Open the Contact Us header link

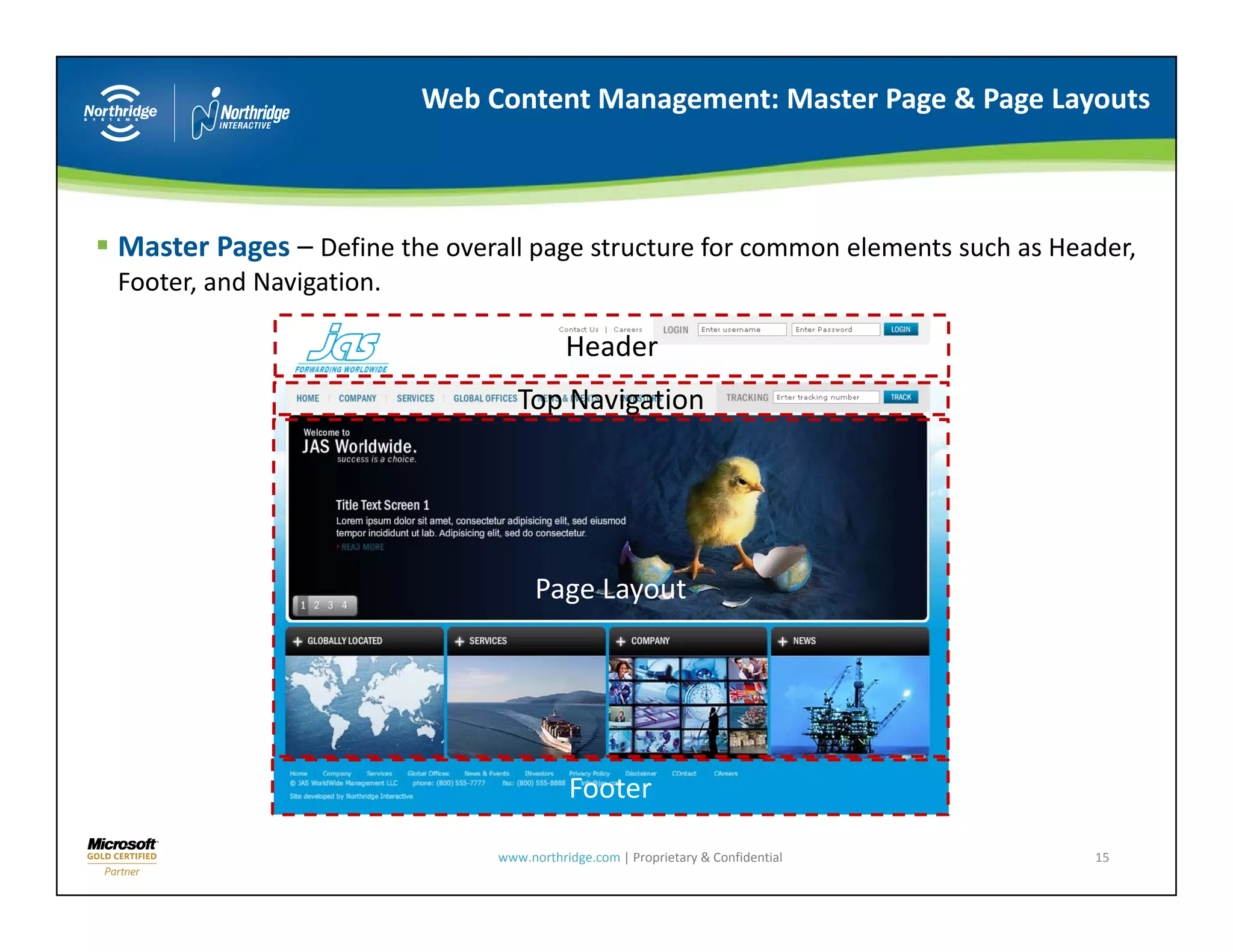(578, 329)
